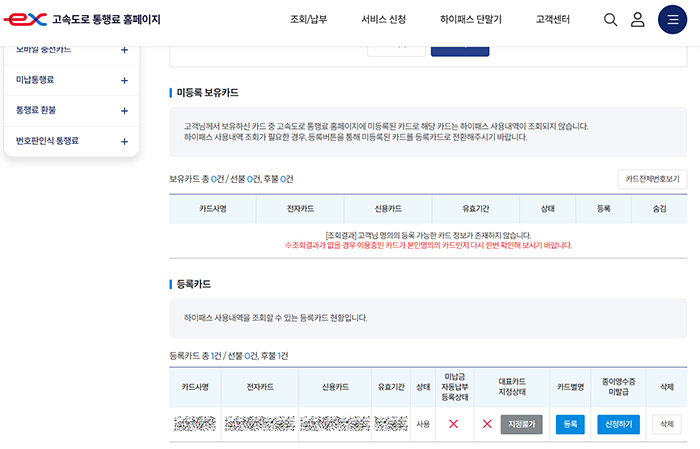Expand the 통행료 환불 sidebar section
Screen dimensions: 700x449
click(124, 111)
